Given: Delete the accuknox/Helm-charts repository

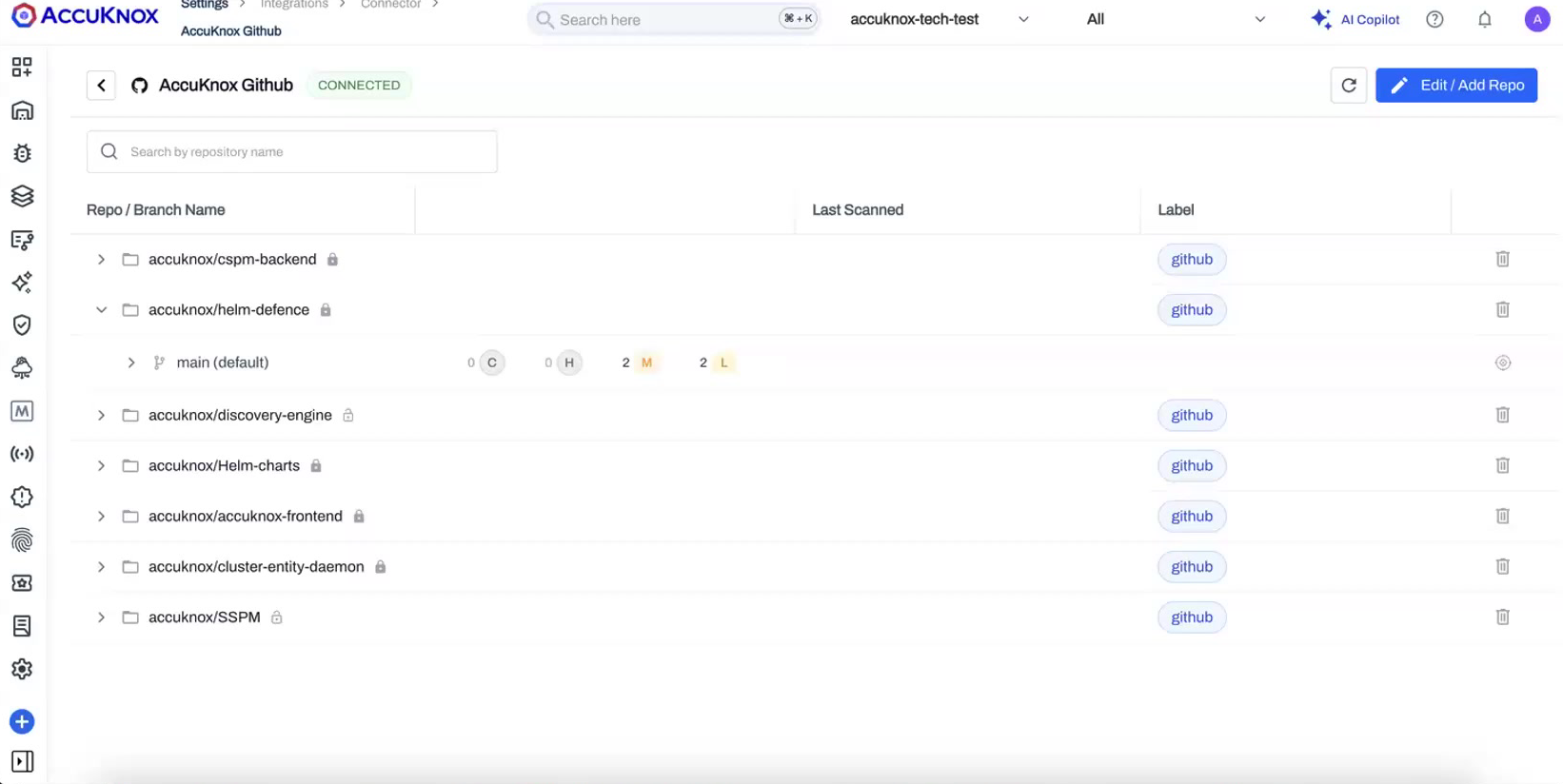Looking at the screenshot, I should 1503,465.
